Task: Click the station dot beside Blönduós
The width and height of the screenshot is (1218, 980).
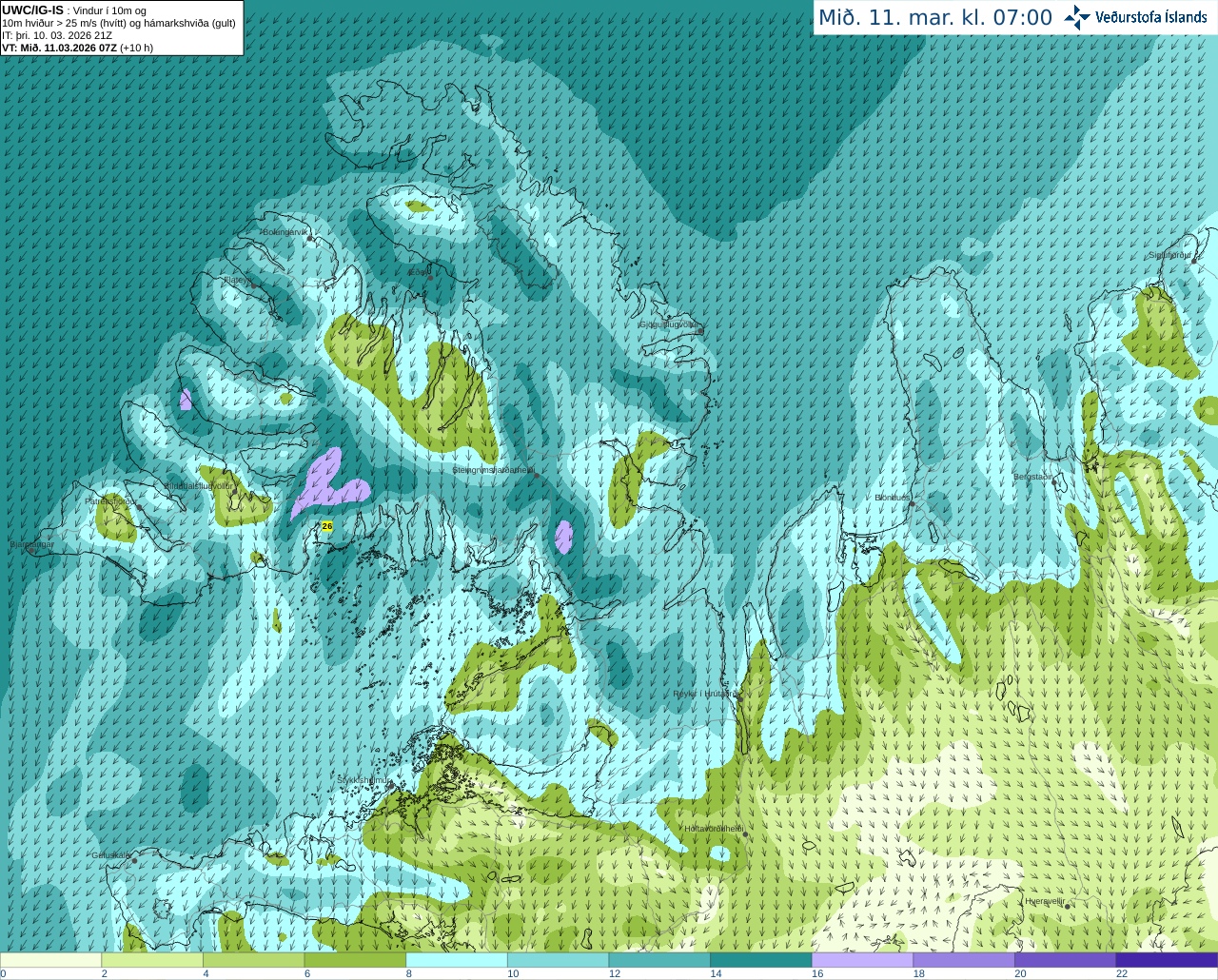Action: pos(912,504)
